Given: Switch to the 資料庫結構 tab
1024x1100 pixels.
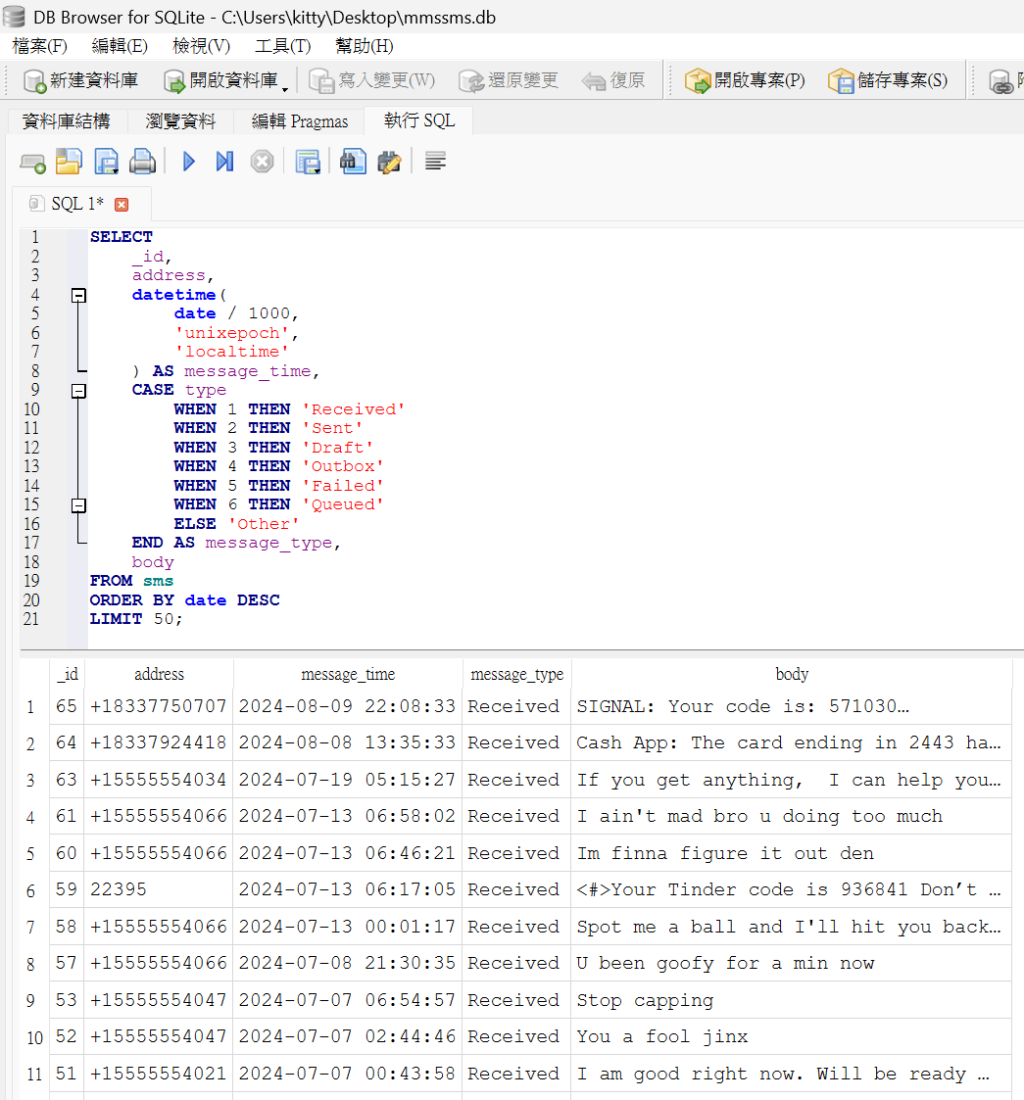Looking at the screenshot, I should point(67,121).
